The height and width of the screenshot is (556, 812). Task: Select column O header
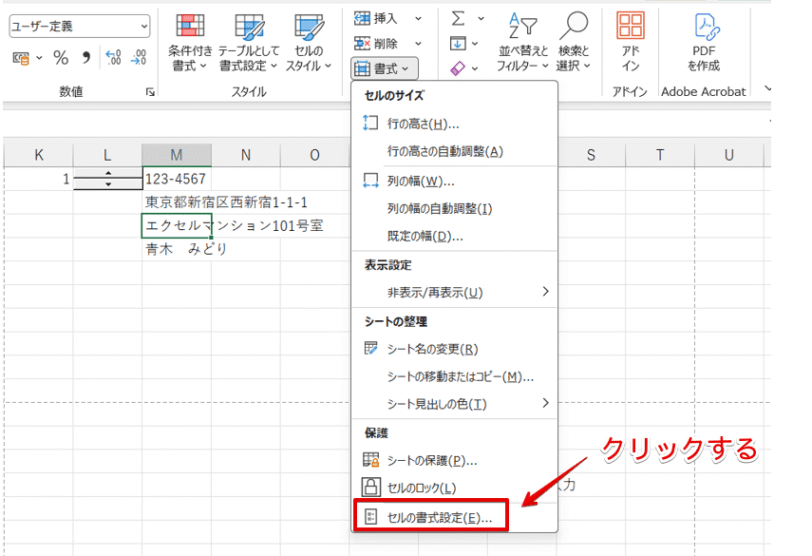coord(315,155)
